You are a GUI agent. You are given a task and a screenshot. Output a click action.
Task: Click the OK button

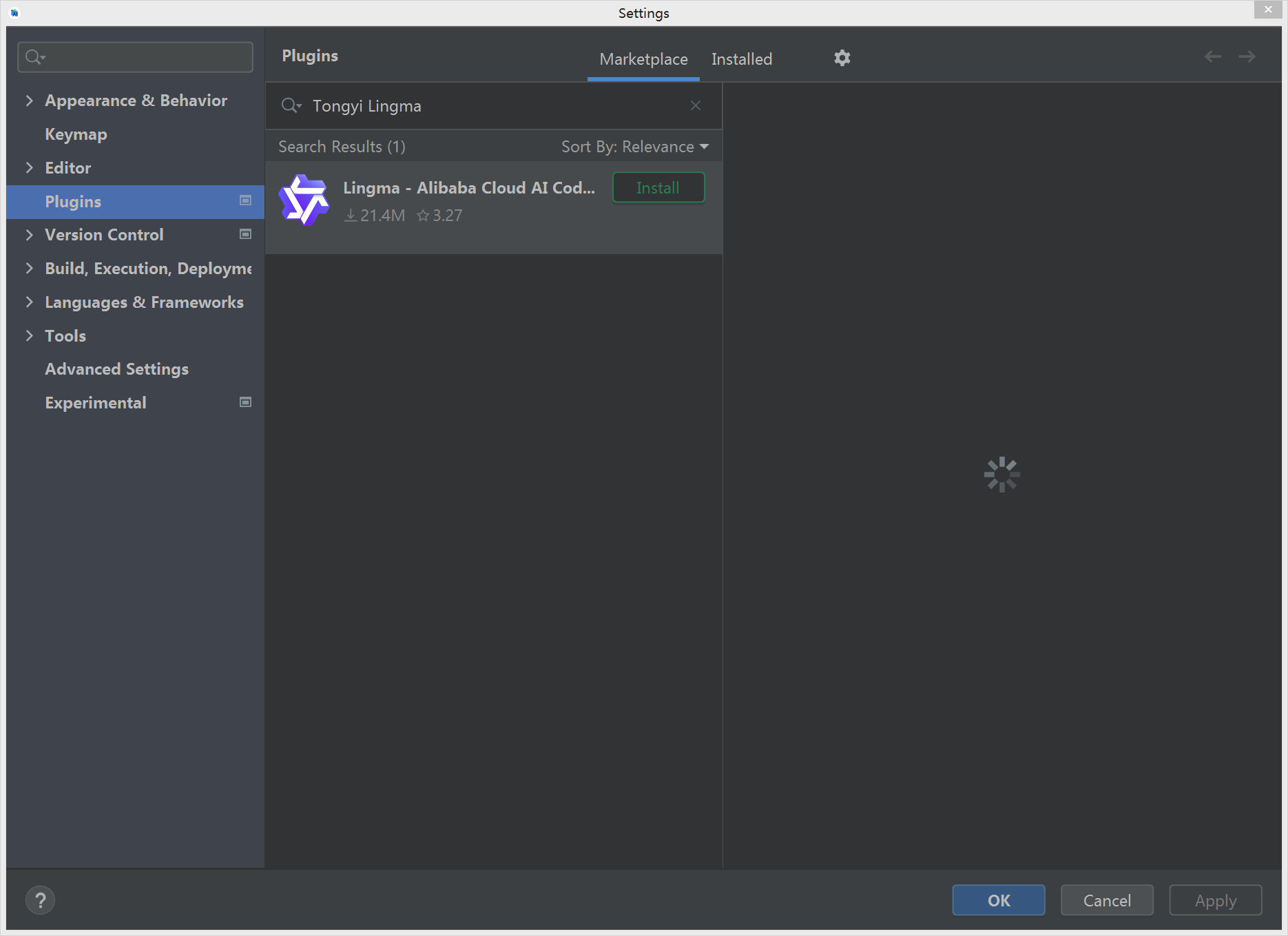tap(999, 900)
